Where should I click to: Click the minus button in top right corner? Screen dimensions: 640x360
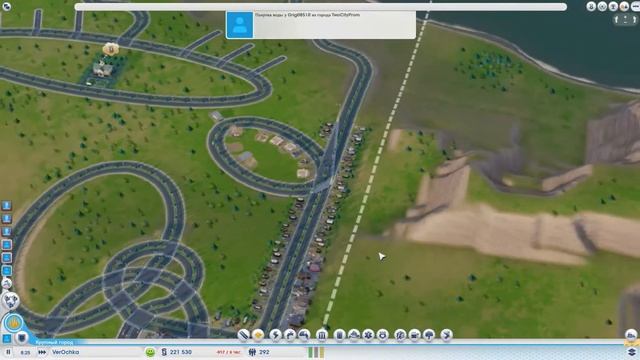[636, 6]
